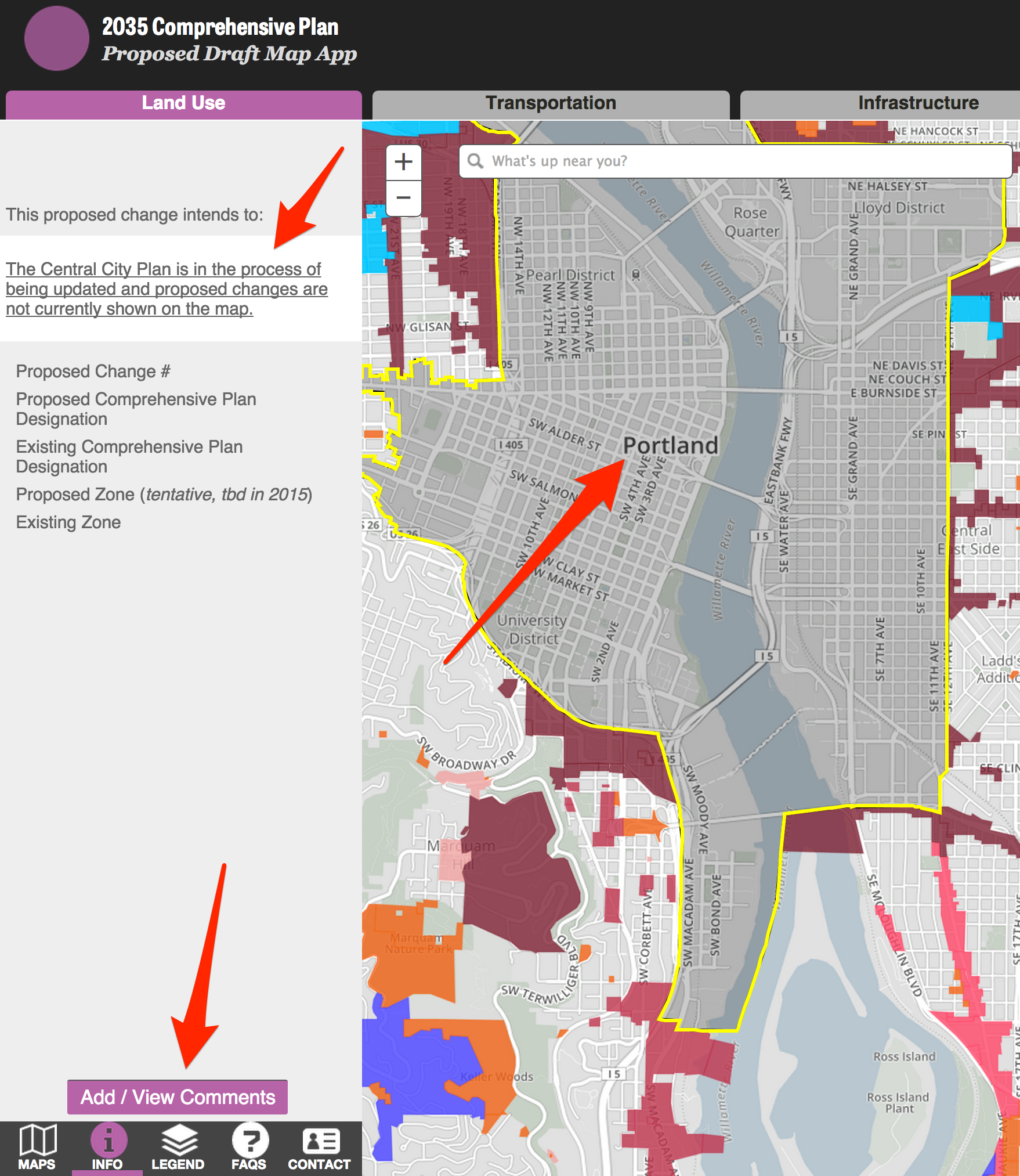Screen dimensions: 1020x1176
Task: Zoom in on the map
Action: coord(404,163)
